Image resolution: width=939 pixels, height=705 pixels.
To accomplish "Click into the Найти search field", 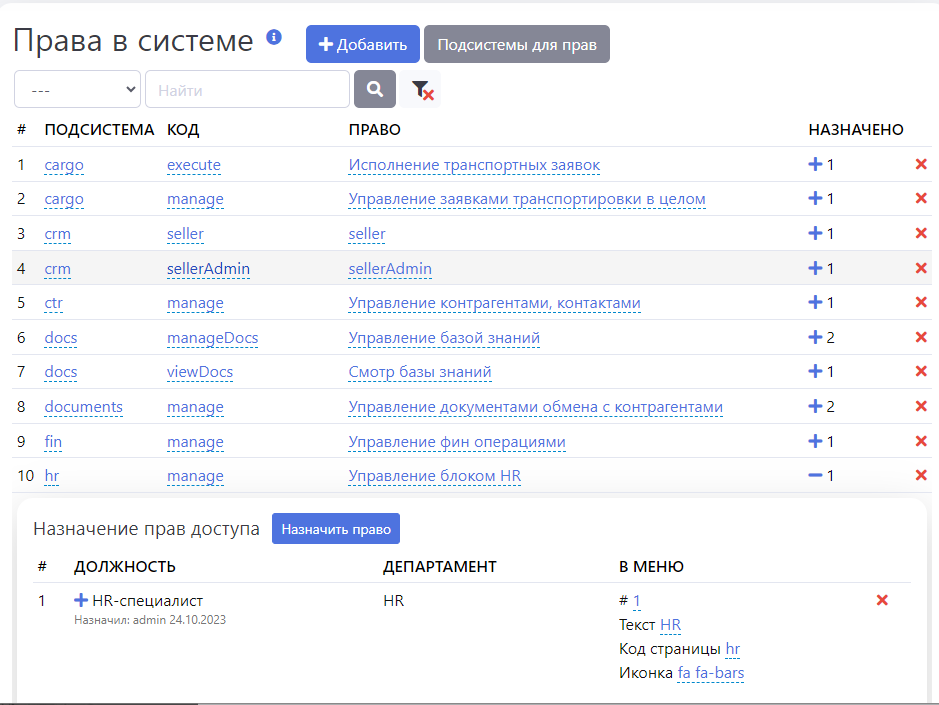I will (247, 89).
